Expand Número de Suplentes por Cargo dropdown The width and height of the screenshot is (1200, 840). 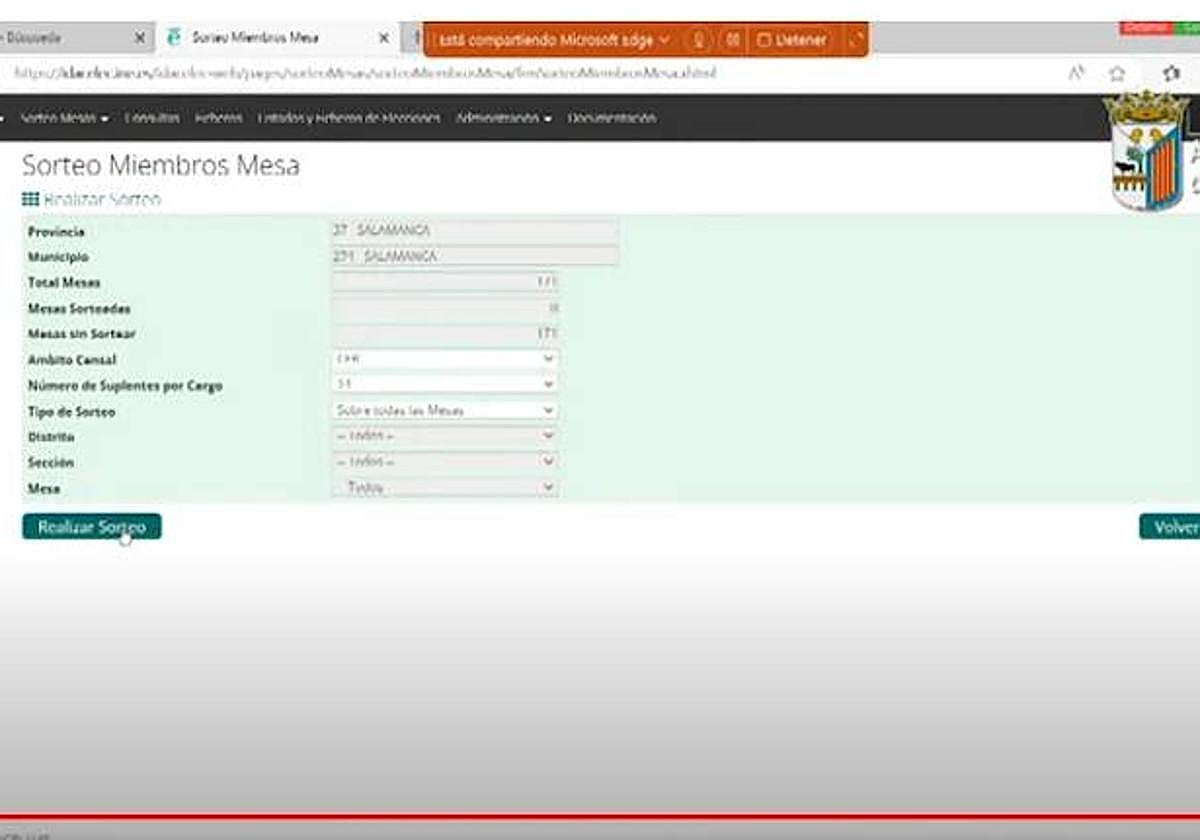pyautogui.click(x=445, y=384)
